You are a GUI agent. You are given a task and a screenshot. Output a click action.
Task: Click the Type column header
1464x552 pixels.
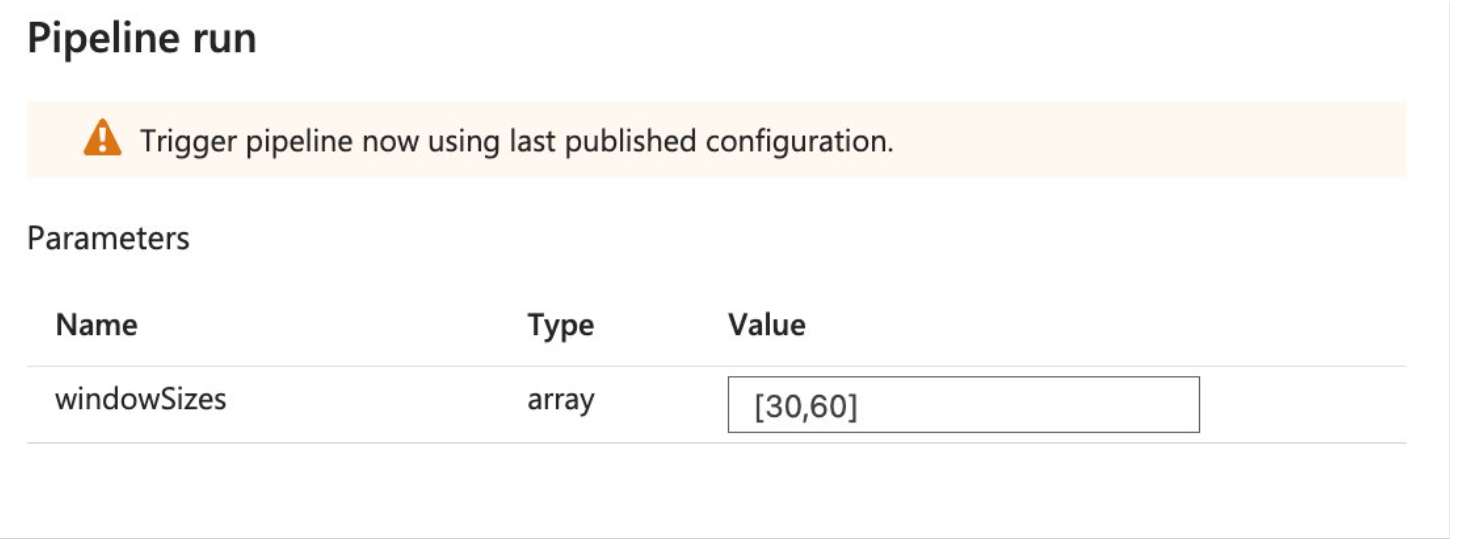pos(560,326)
